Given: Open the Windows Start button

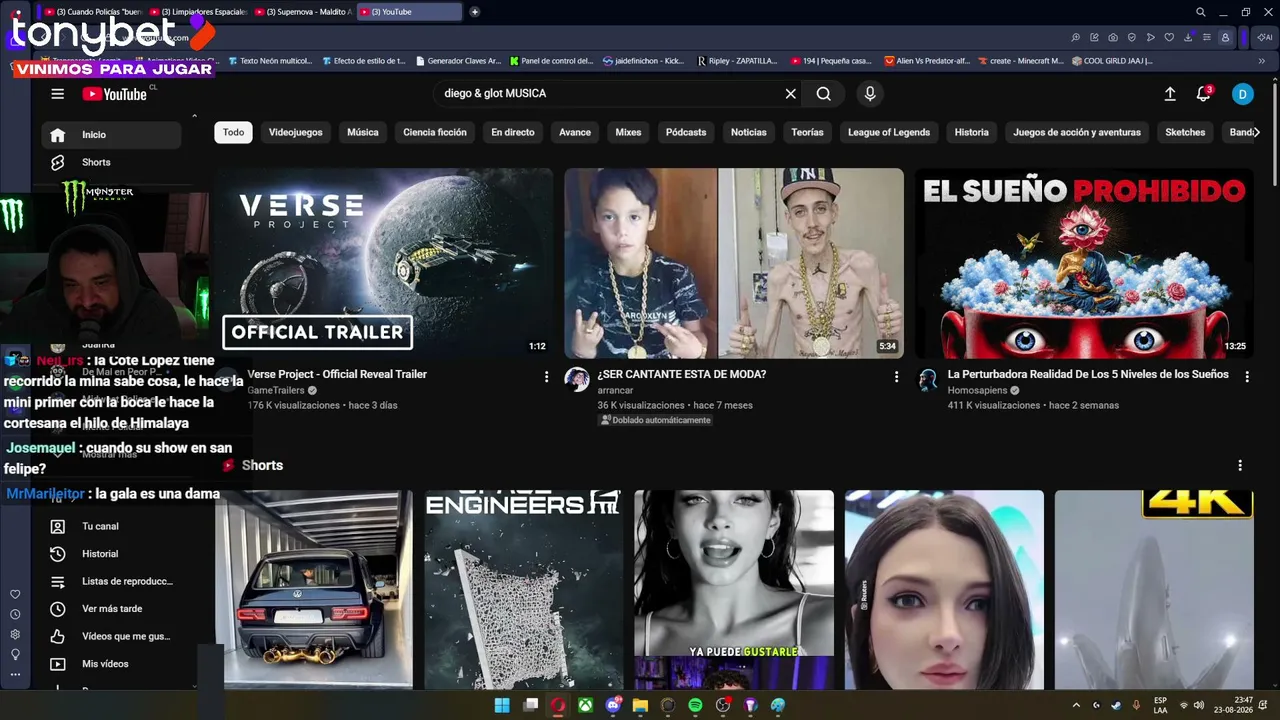Looking at the screenshot, I should pyautogui.click(x=502, y=706).
